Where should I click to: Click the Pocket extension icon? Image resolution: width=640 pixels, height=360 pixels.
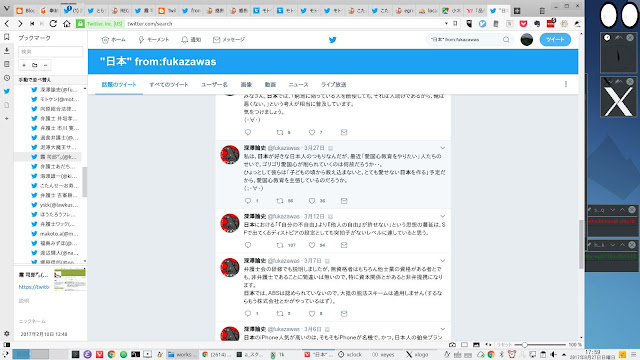pyautogui.click(x=523, y=24)
